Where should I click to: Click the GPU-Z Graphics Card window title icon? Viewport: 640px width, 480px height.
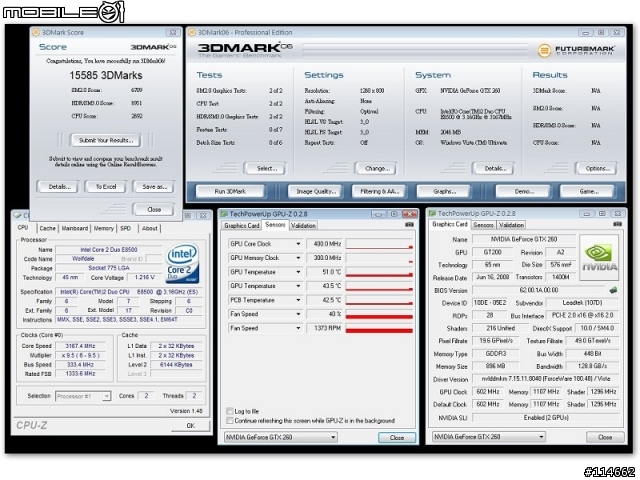[x=432, y=213]
